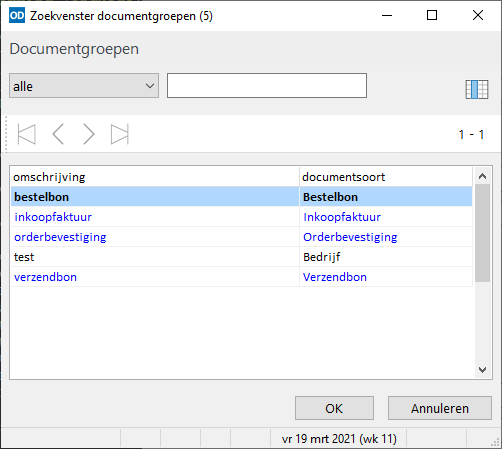Jump to last page of results

point(120,134)
